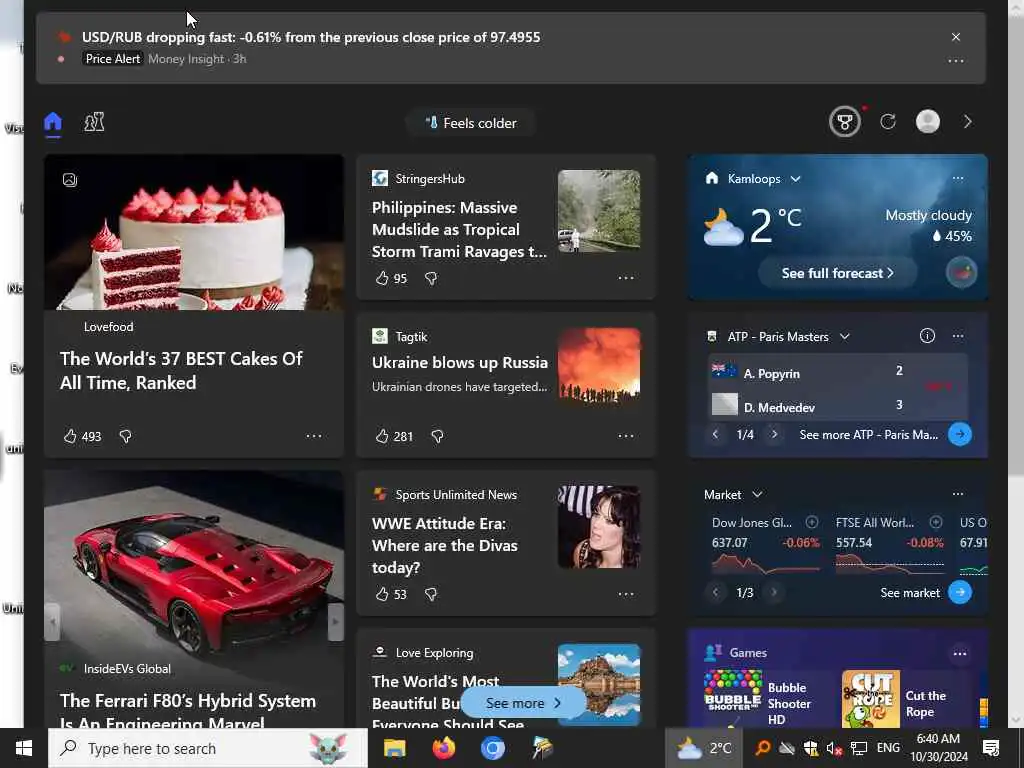Open more options on Games card
Viewport: 1024px width, 768px height.
tap(959, 653)
